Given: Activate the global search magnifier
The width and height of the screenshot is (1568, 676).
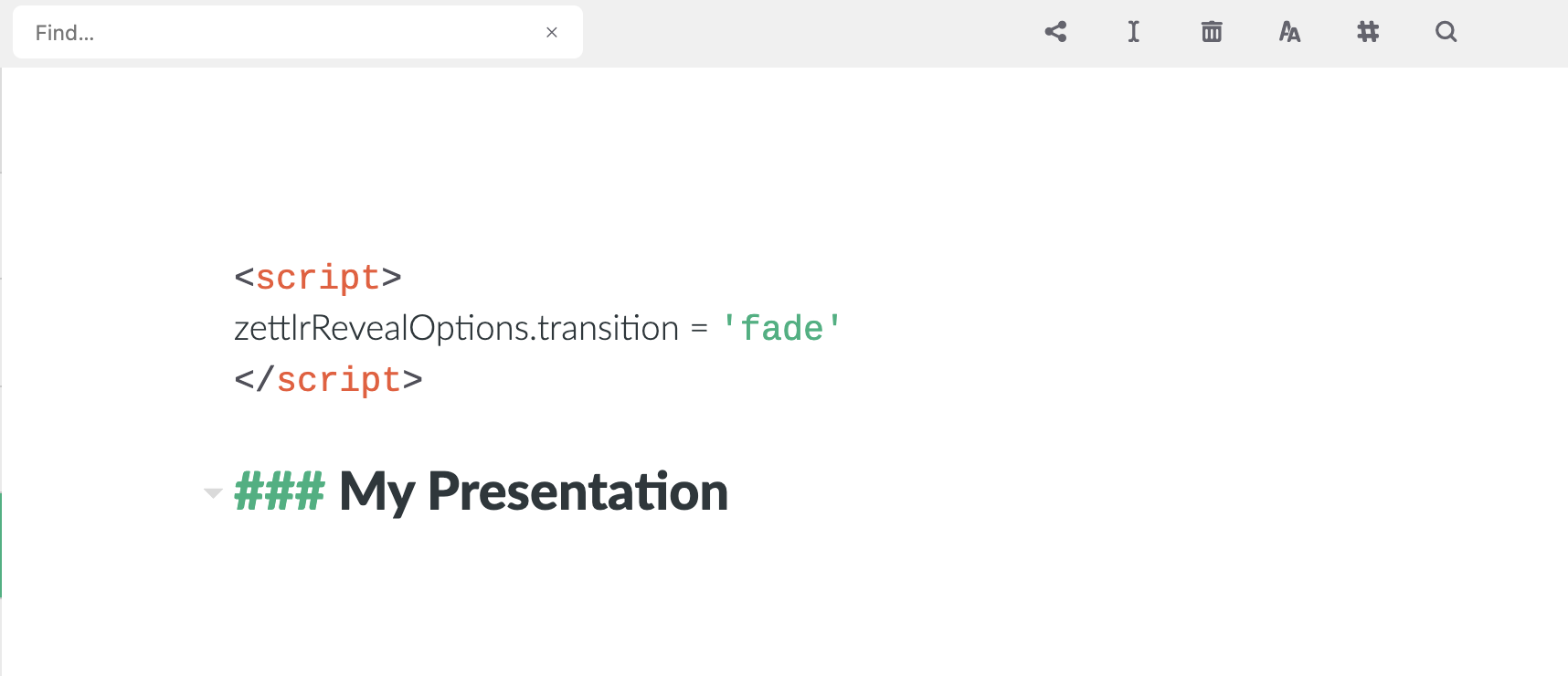Looking at the screenshot, I should click(x=1446, y=31).
